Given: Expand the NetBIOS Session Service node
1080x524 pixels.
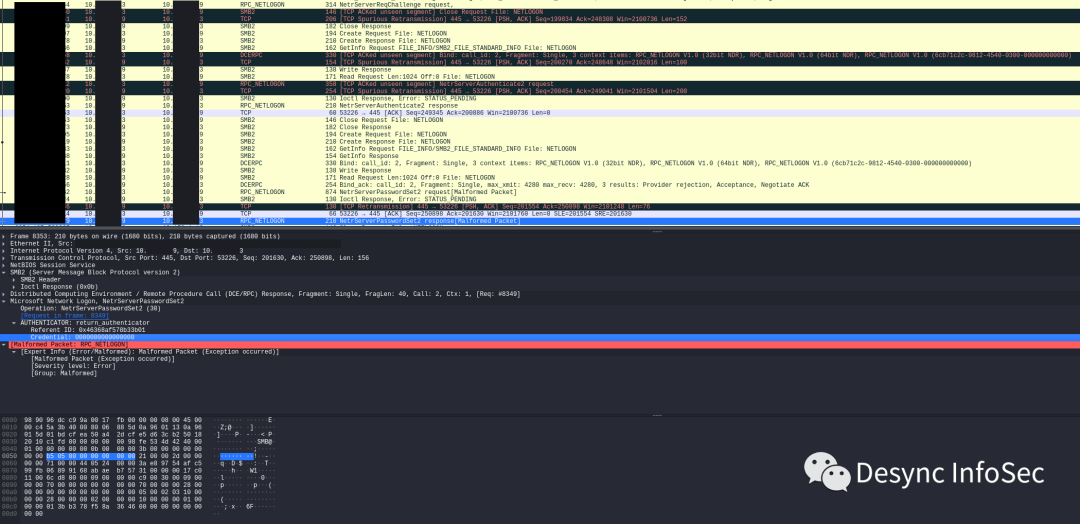Looking at the screenshot, I should click(x=4, y=265).
